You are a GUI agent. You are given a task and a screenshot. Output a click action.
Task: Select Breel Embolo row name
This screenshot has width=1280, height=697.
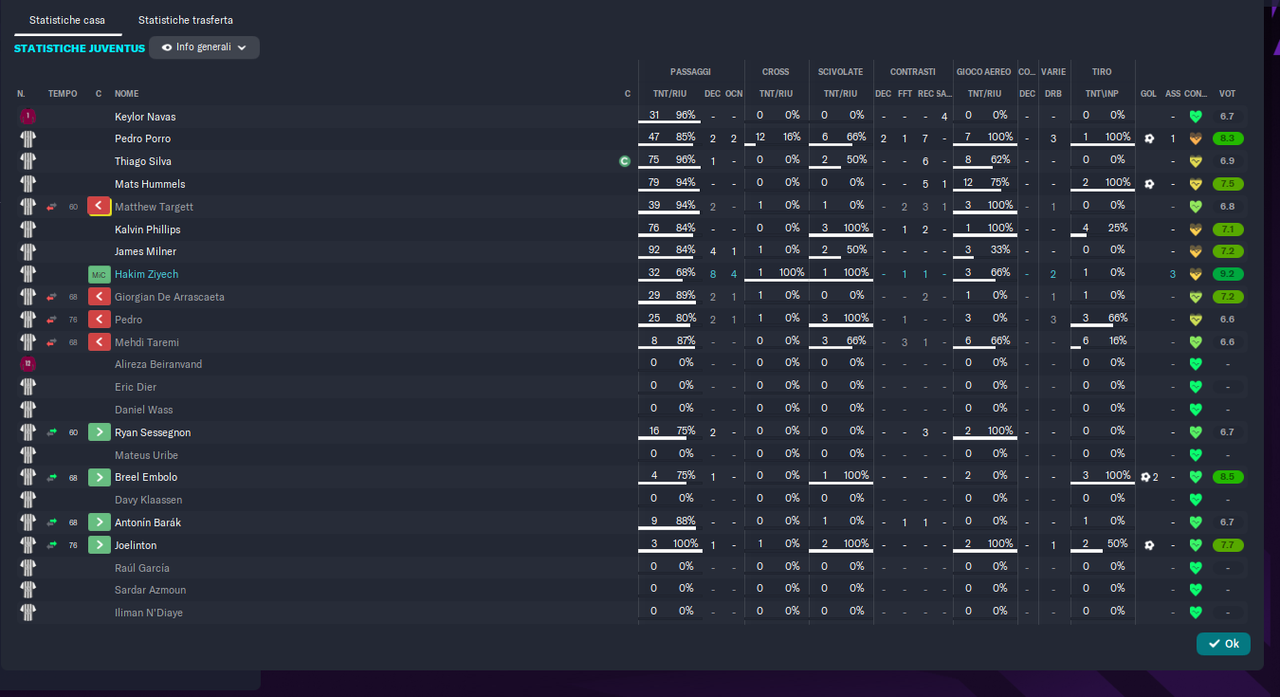pos(146,477)
